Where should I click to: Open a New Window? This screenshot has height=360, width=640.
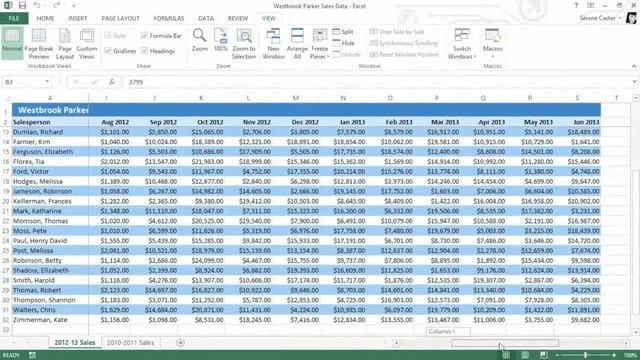pos(273,43)
